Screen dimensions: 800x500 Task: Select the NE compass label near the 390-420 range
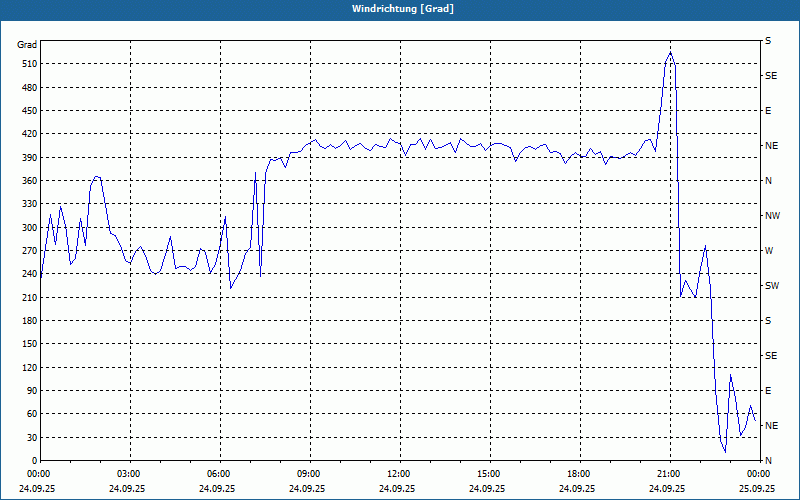click(x=771, y=146)
